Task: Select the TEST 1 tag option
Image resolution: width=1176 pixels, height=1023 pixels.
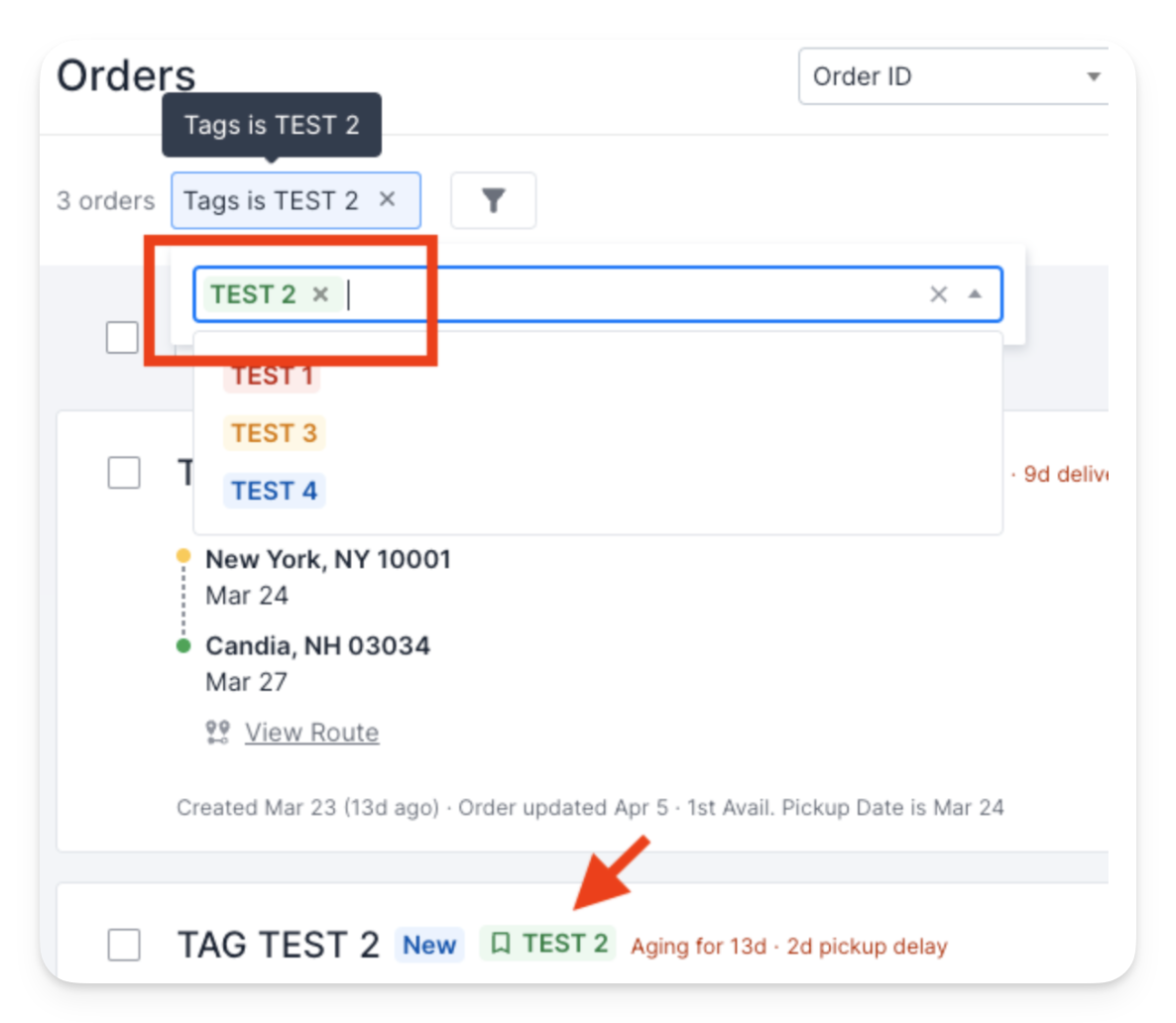Action: click(272, 375)
